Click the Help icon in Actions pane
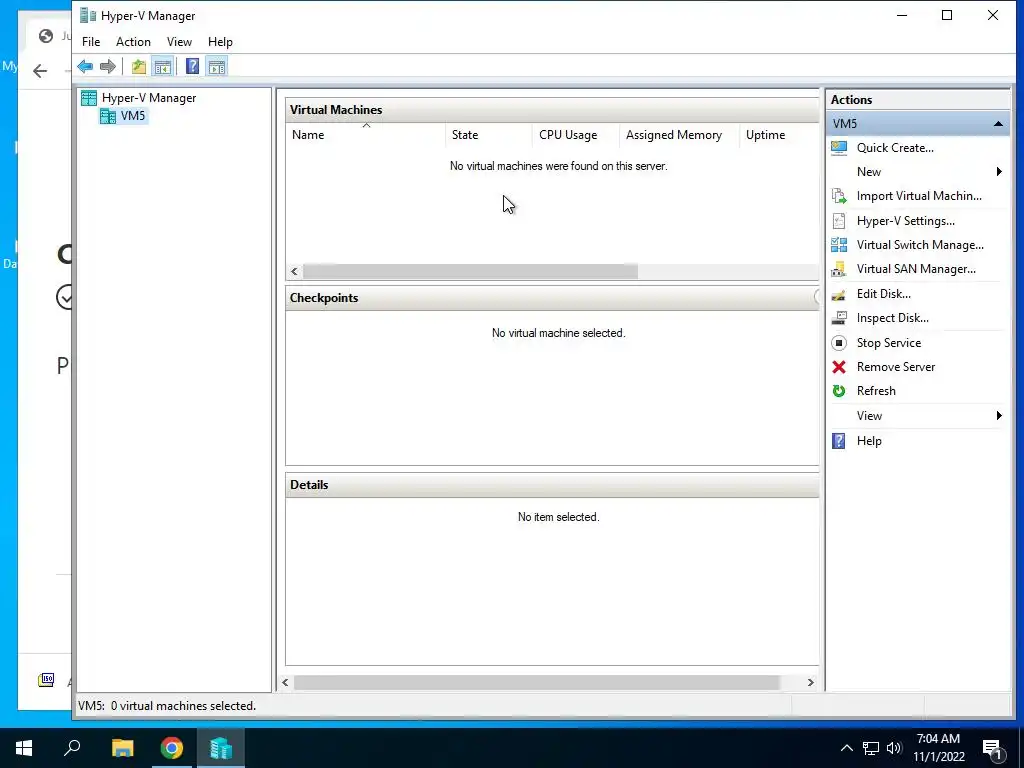This screenshot has width=1024, height=768. click(839, 441)
